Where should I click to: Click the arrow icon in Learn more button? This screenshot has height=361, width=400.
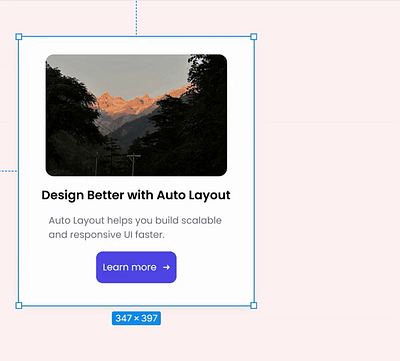166,267
